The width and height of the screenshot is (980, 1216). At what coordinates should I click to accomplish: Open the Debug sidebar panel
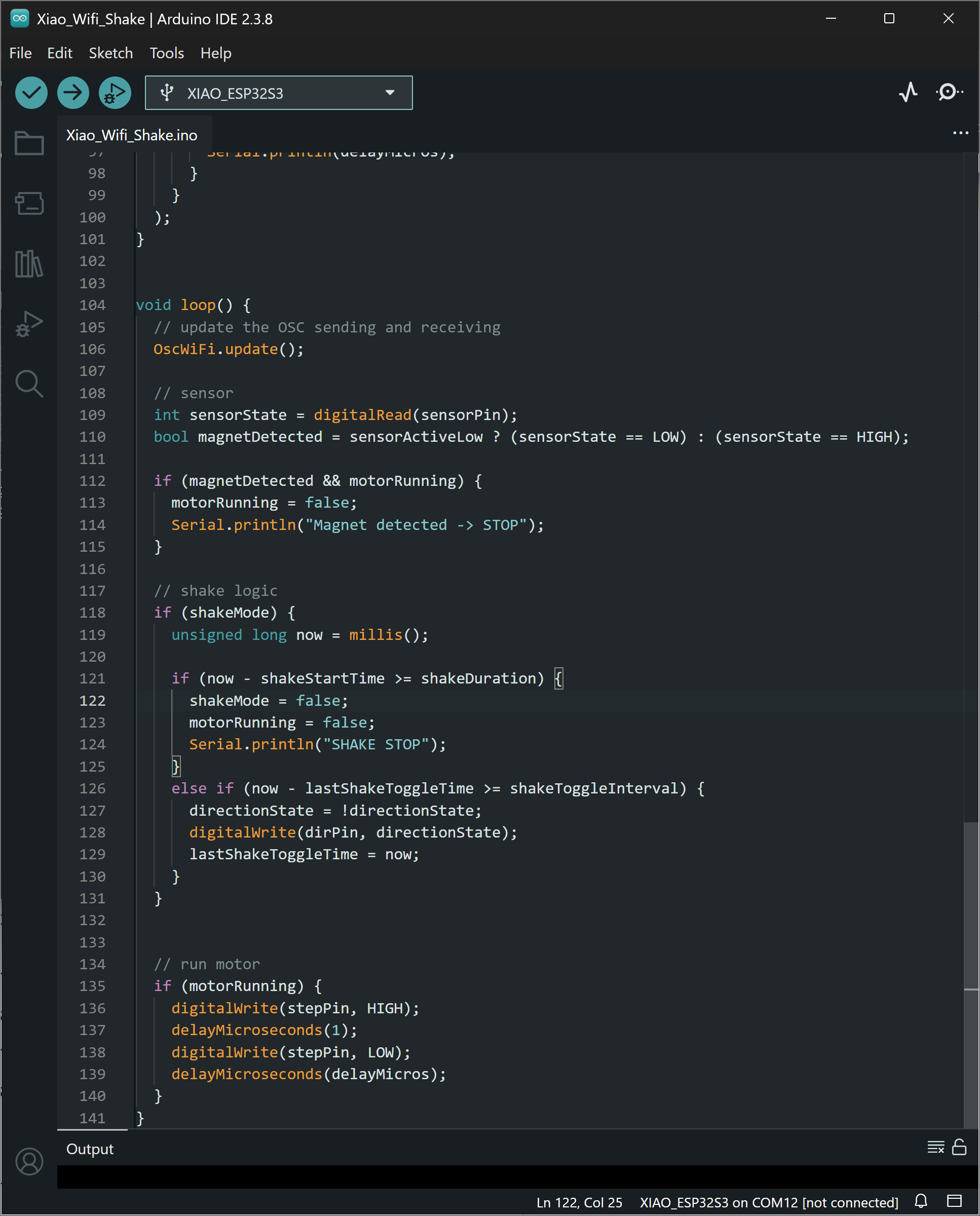click(29, 324)
